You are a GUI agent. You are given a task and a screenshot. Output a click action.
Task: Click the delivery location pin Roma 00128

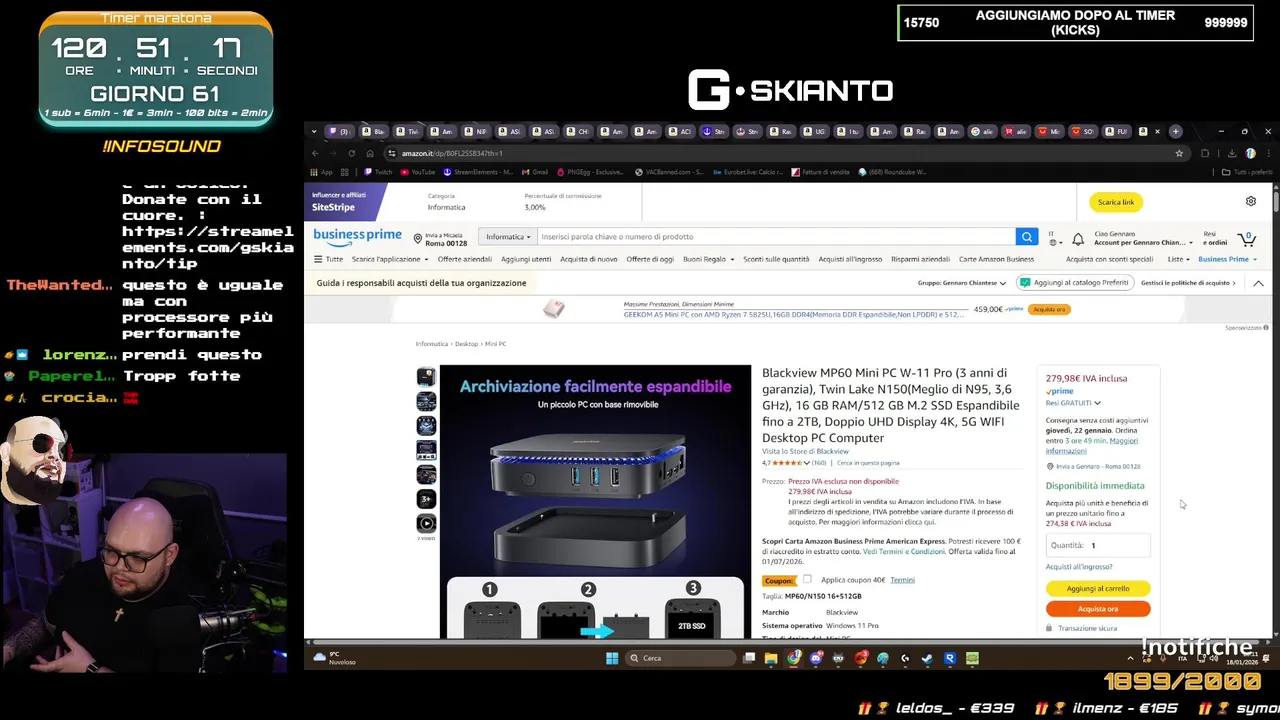pyautogui.click(x=440, y=238)
